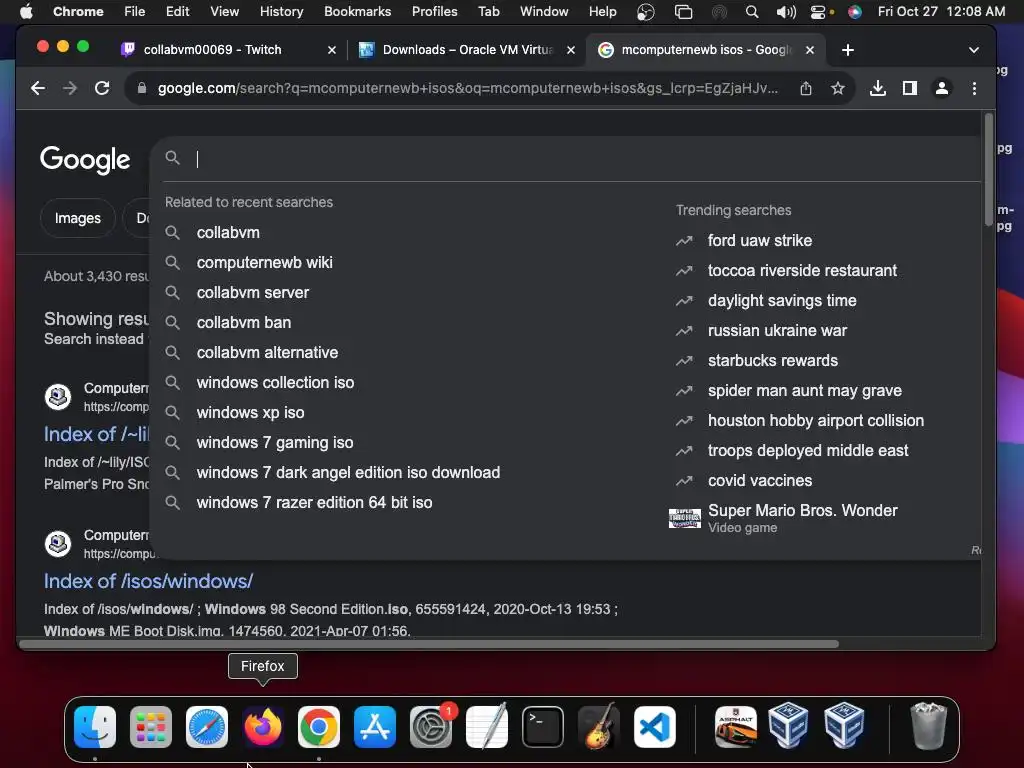Open Index of /isos/windows/ result link
This screenshot has height=768, width=1024.
(148, 581)
